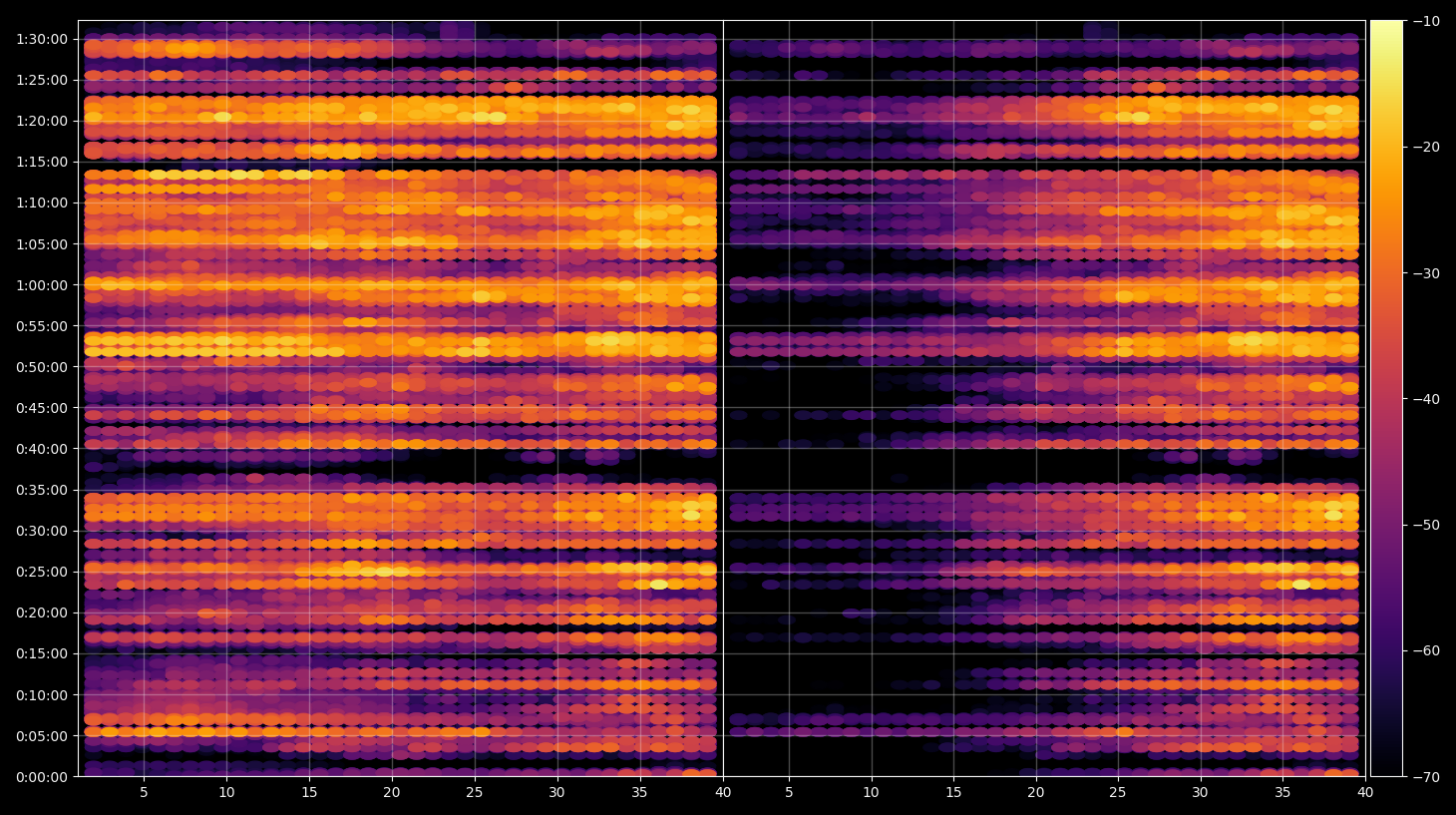
Task: Click x-axis label 5 of left plot
Action: [144, 793]
